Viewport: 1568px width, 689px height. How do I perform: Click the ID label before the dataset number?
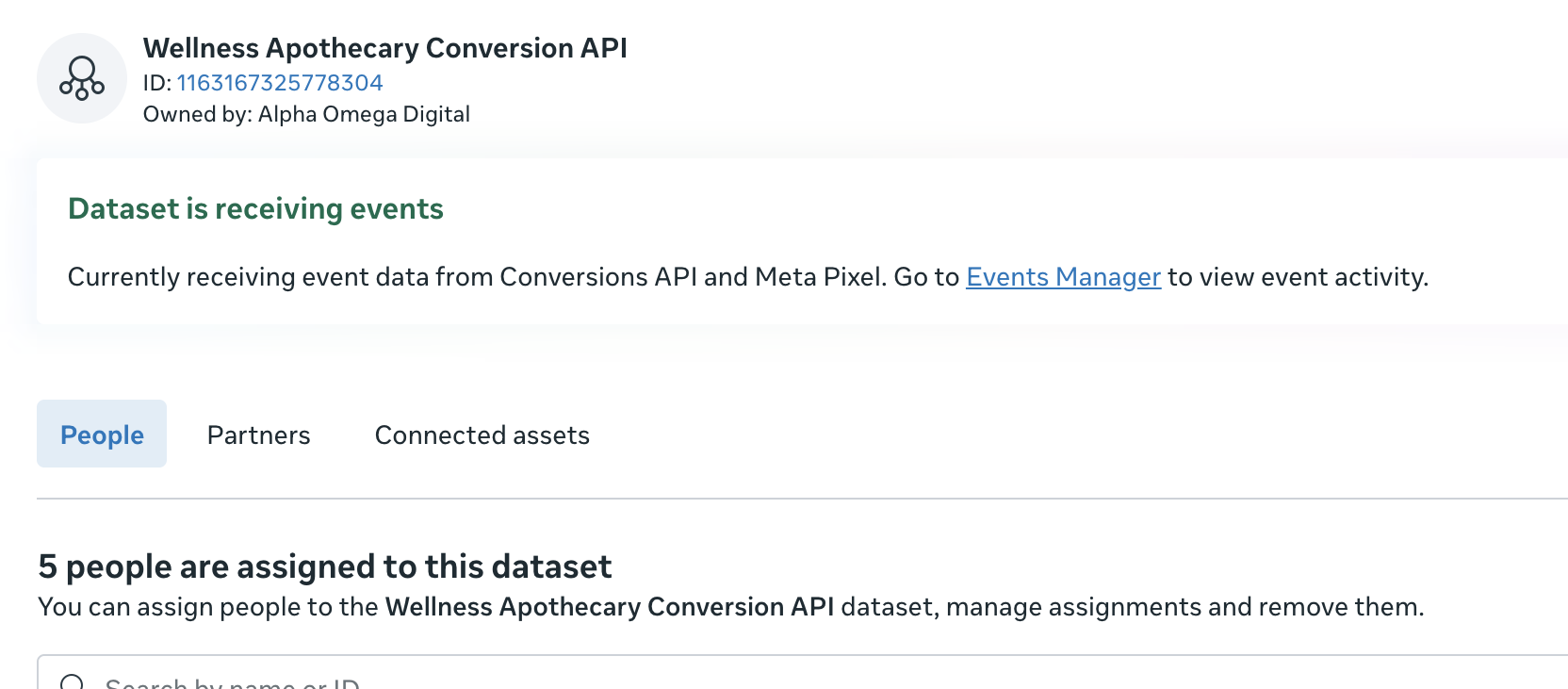point(156,83)
